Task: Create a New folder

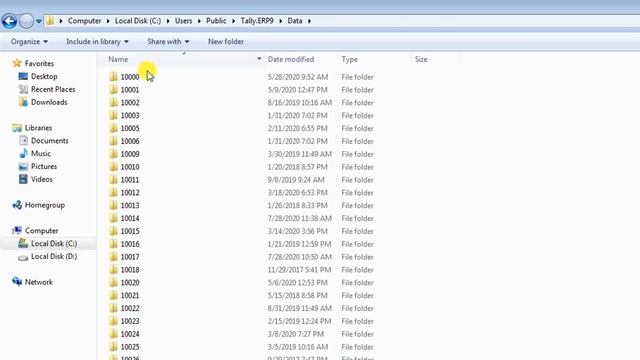Action: [x=226, y=42]
